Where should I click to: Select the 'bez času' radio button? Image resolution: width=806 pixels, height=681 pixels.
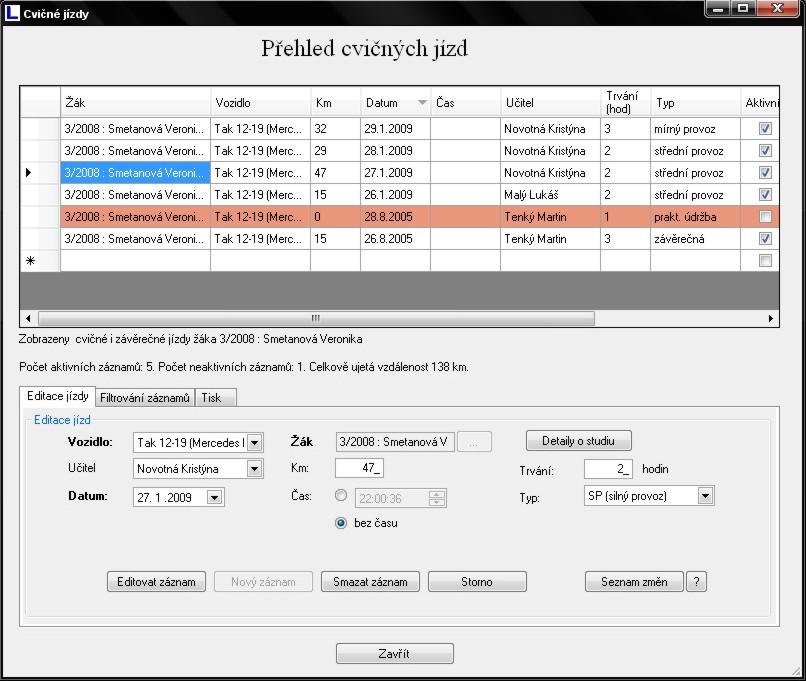pyautogui.click(x=342, y=522)
